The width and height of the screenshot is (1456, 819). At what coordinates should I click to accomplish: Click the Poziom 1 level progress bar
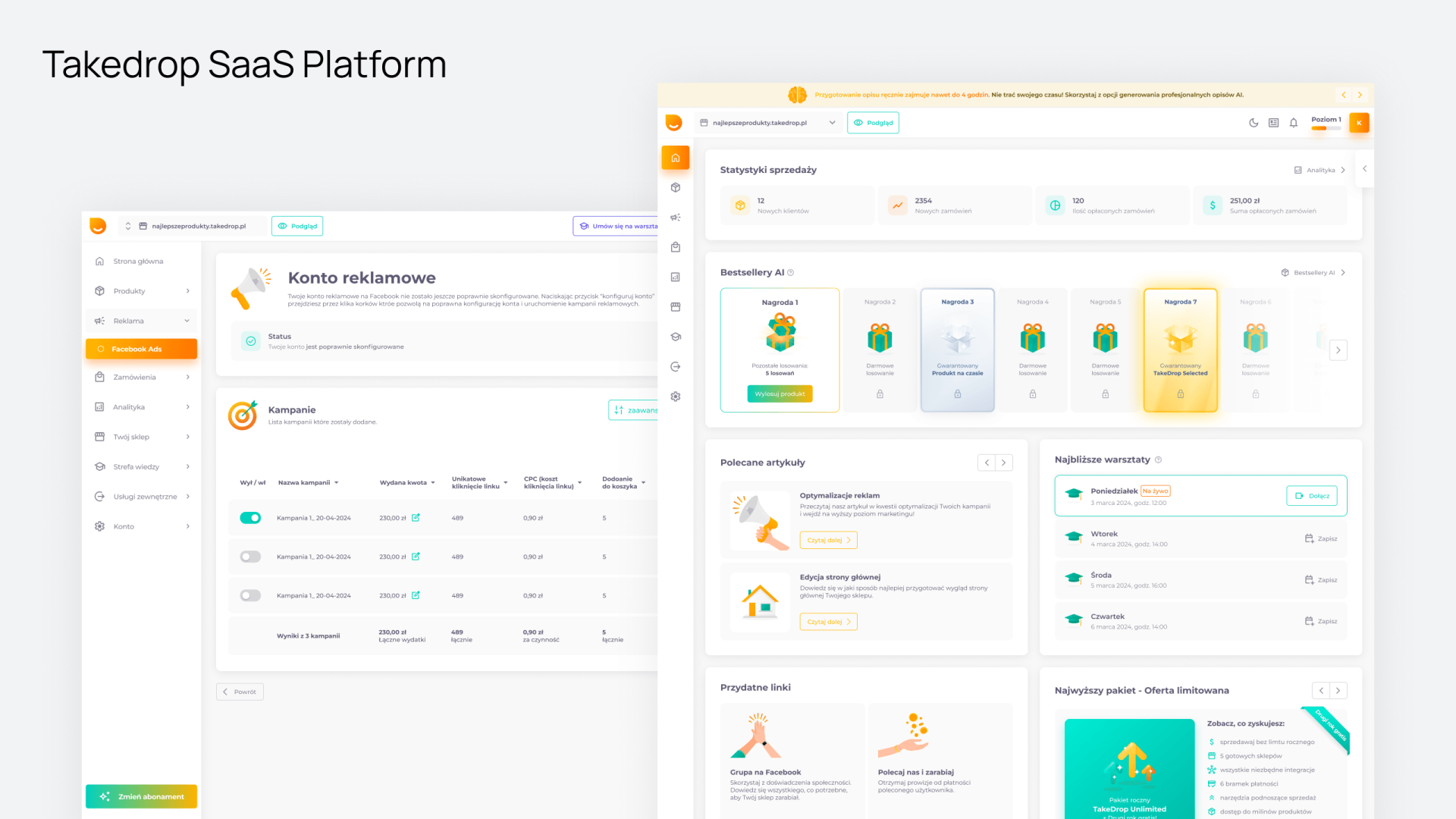click(x=1326, y=128)
